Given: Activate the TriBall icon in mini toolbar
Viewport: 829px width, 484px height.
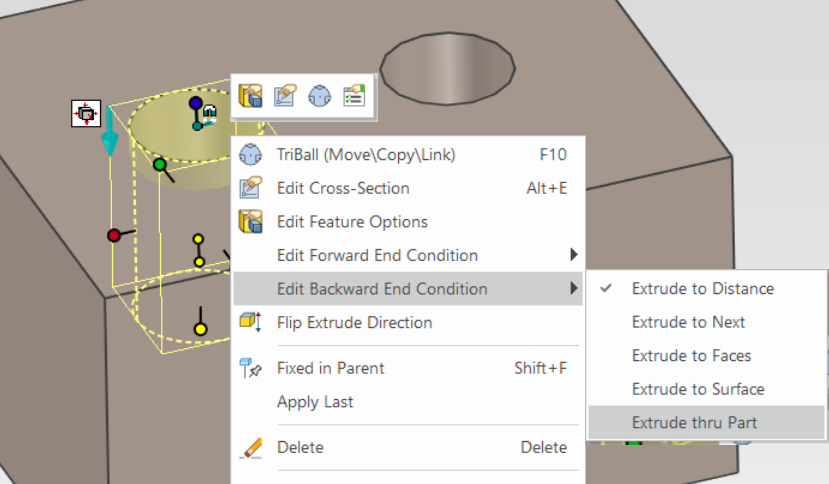Looking at the screenshot, I should pos(320,96).
